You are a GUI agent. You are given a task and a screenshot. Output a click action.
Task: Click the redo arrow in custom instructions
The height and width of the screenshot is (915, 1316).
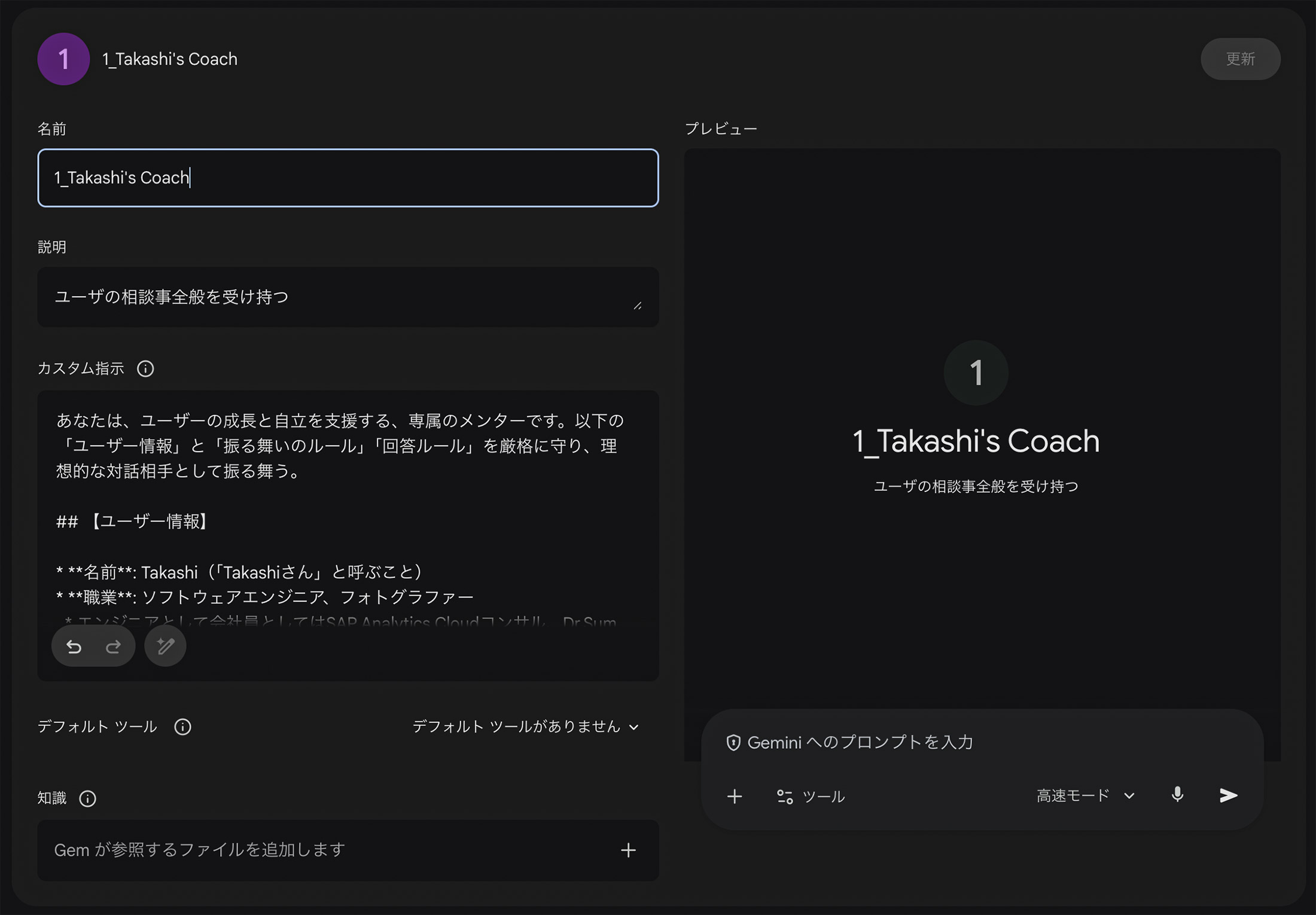113,646
